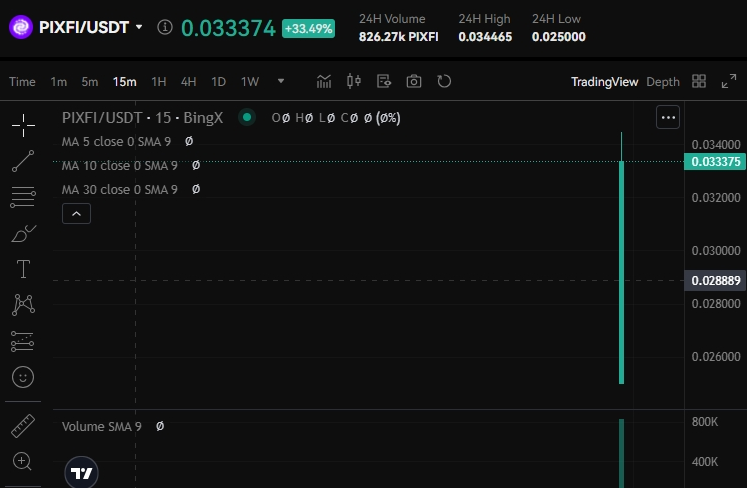The height and width of the screenshot is (488, 747).
Task: Select the trend line drawing tool
Action: (23, 161)
